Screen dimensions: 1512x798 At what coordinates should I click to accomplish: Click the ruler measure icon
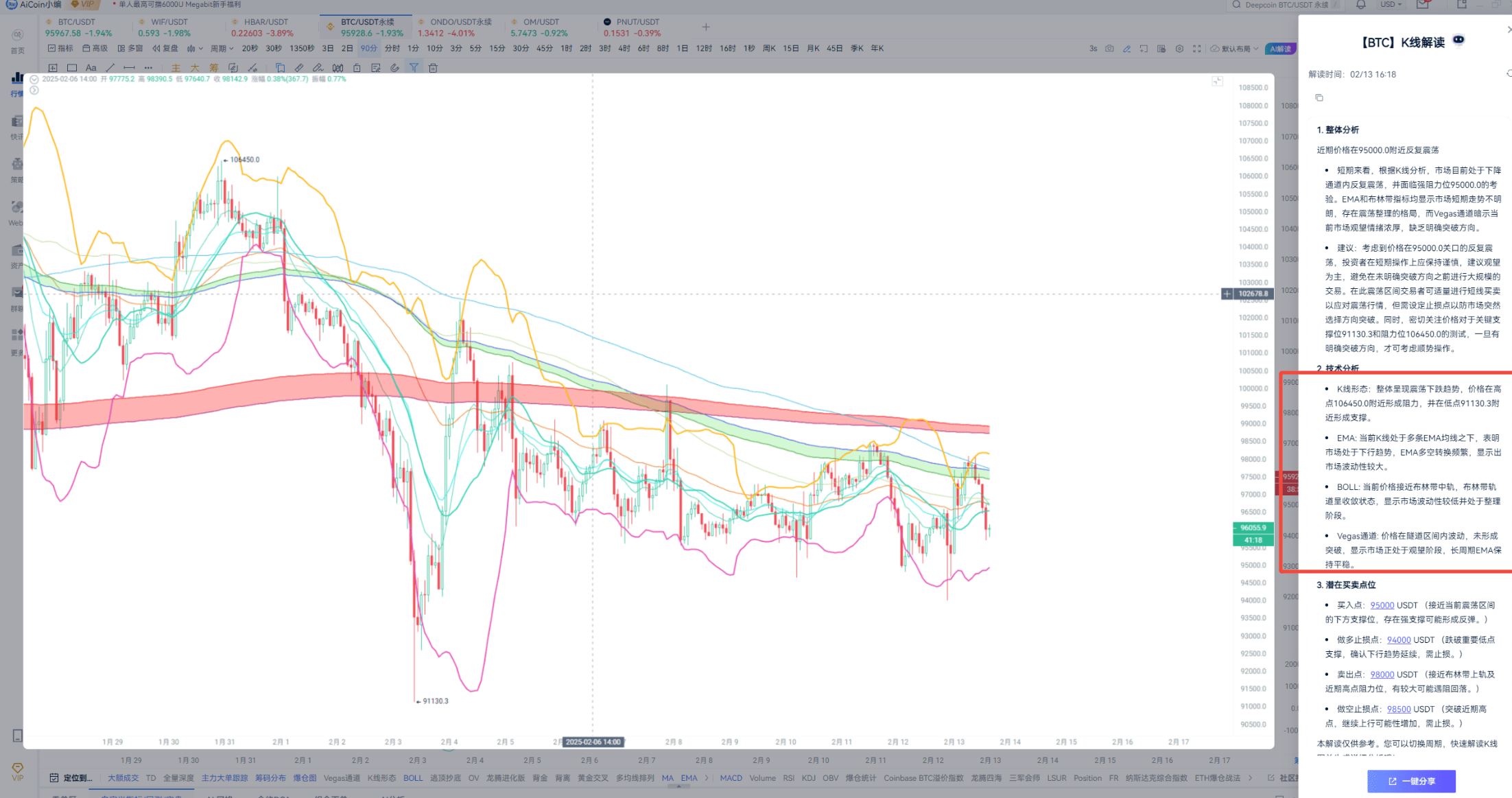tap(299, 68)
